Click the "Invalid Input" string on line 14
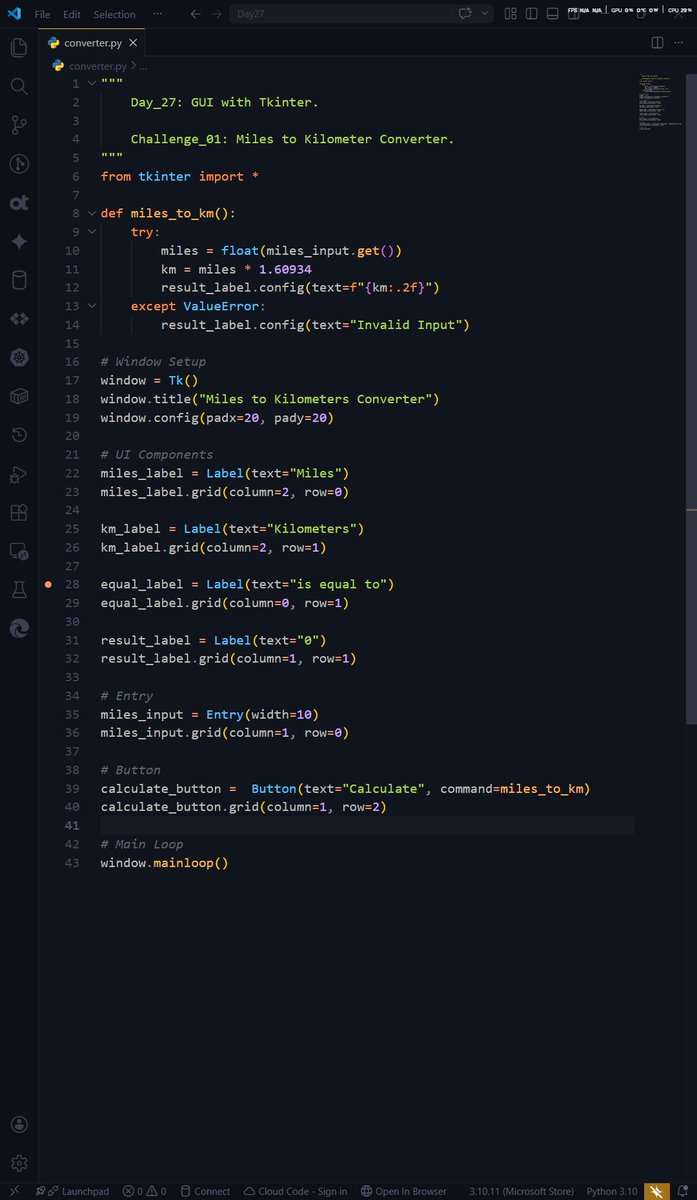Screen dimensions: 697x1200 (x=411, y=324)
